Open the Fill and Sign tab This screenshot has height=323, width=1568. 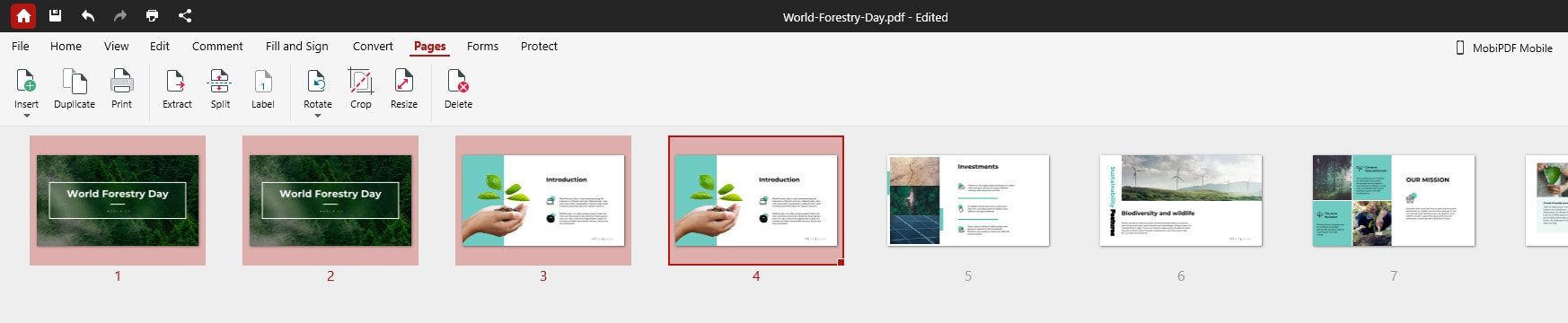(x=296, y=46)
